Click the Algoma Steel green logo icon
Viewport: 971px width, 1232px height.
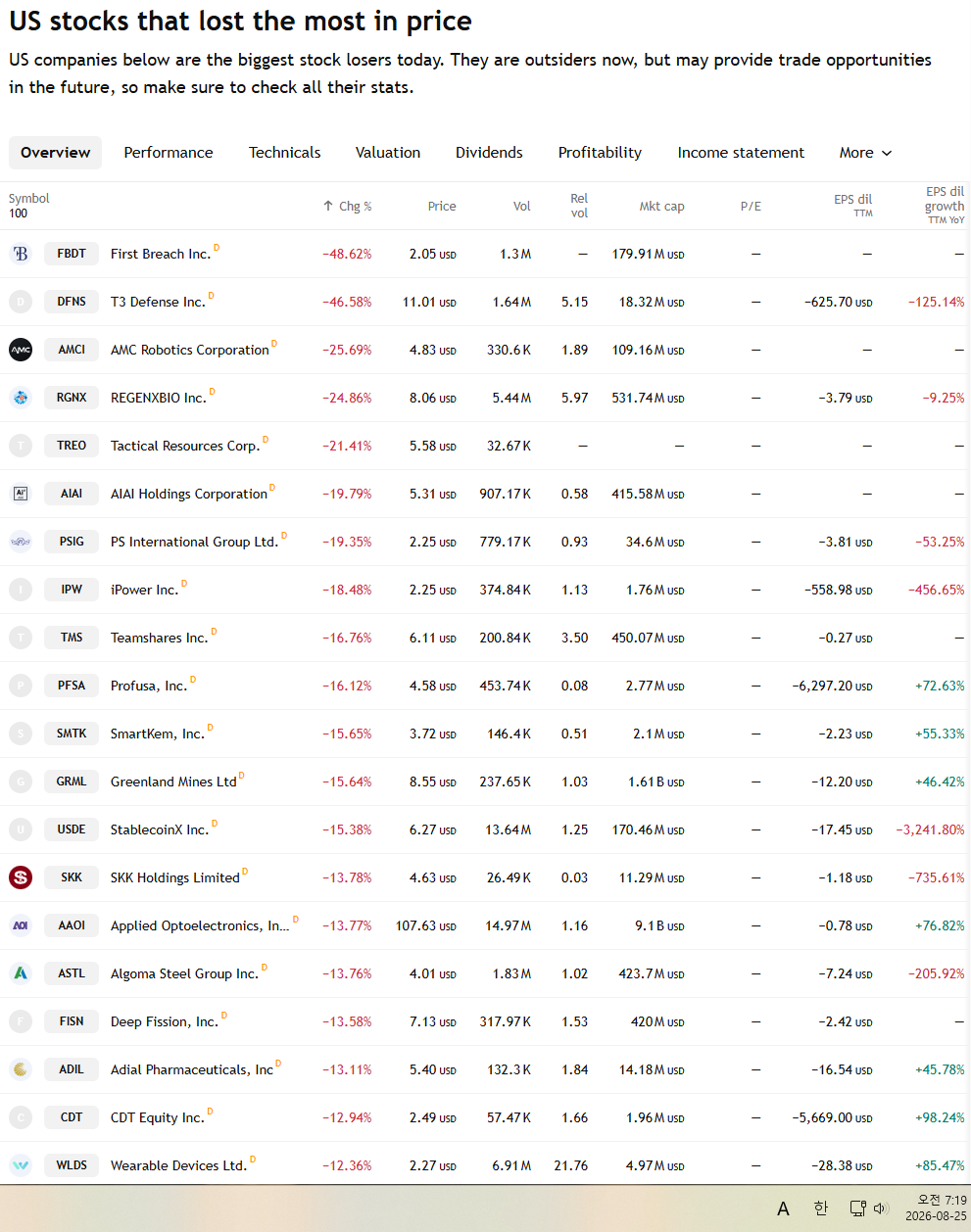tap(21, 973)
